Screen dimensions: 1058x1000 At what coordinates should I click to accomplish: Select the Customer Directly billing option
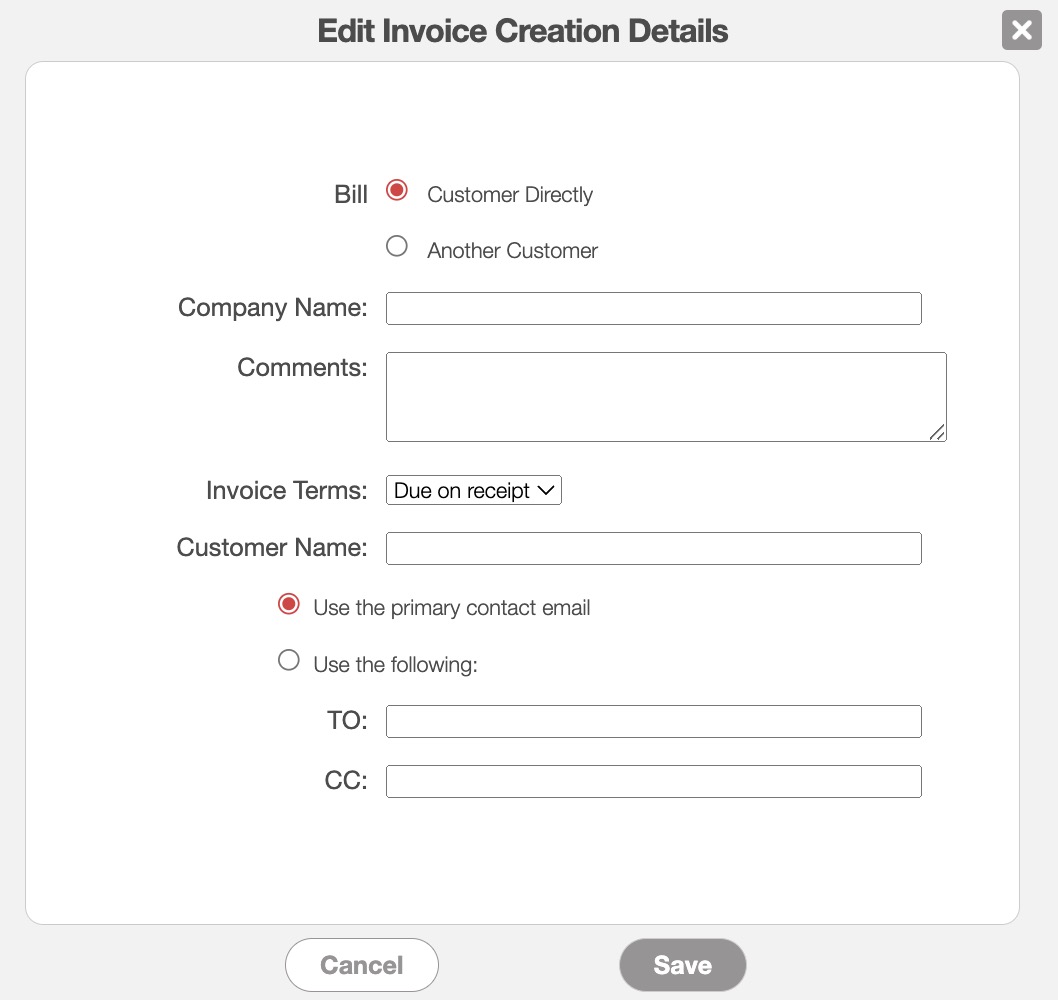click(x=397, y=191)
